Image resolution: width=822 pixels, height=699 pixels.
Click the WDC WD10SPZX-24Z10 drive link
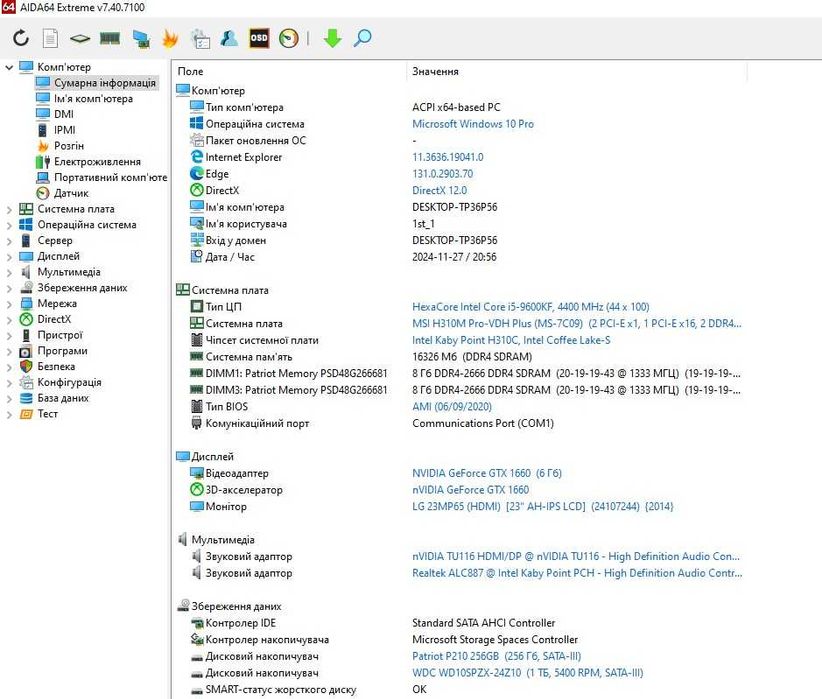[x=527, y=673]
